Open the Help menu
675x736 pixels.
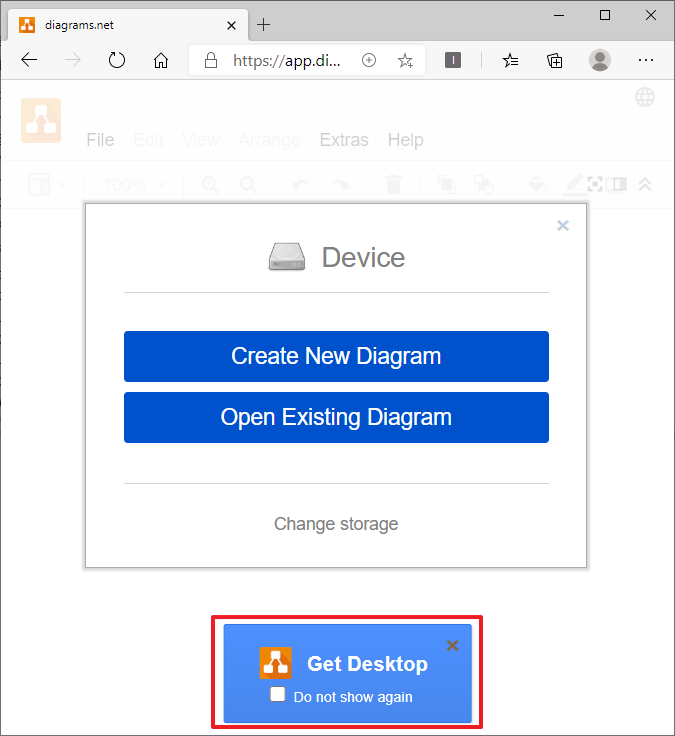(406, 140)
